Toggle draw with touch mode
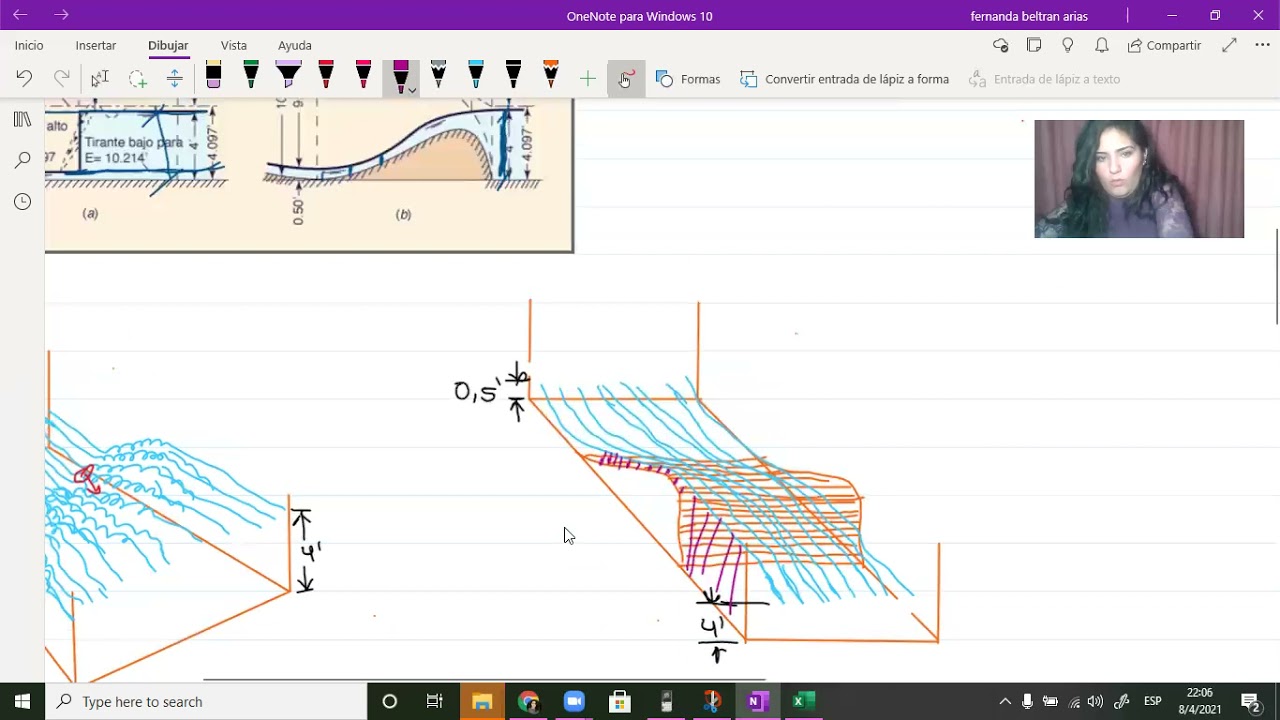 coord(625,79)
